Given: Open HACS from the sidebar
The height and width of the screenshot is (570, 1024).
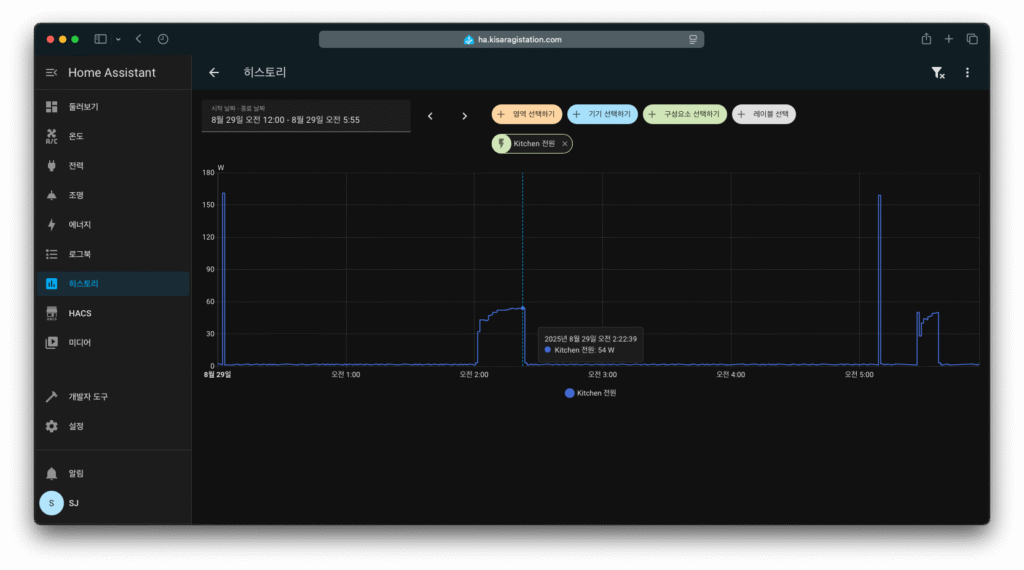Looking at the screenshot, I should [x=80, y=313].
